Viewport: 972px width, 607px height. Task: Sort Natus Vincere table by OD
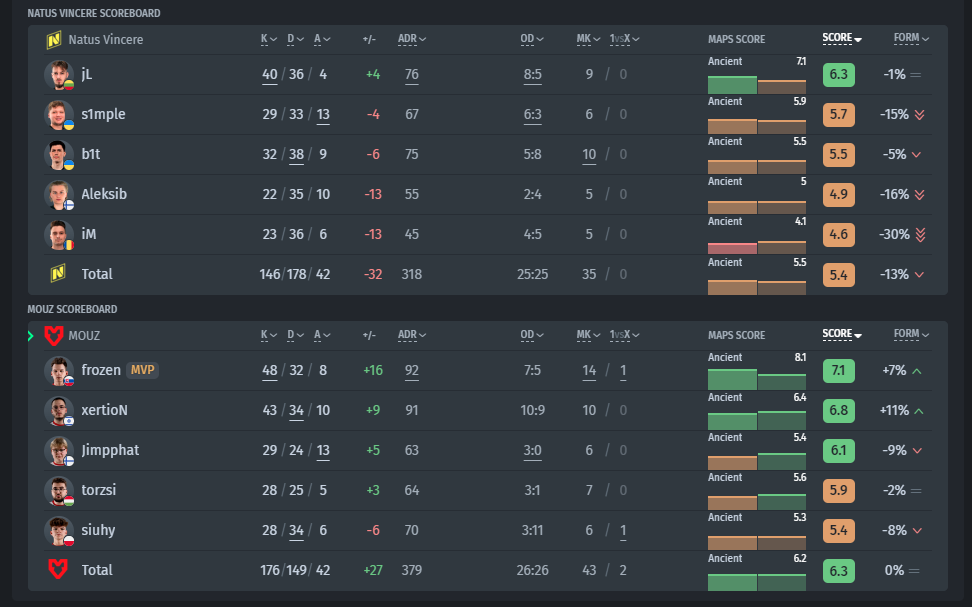[532, 39]
